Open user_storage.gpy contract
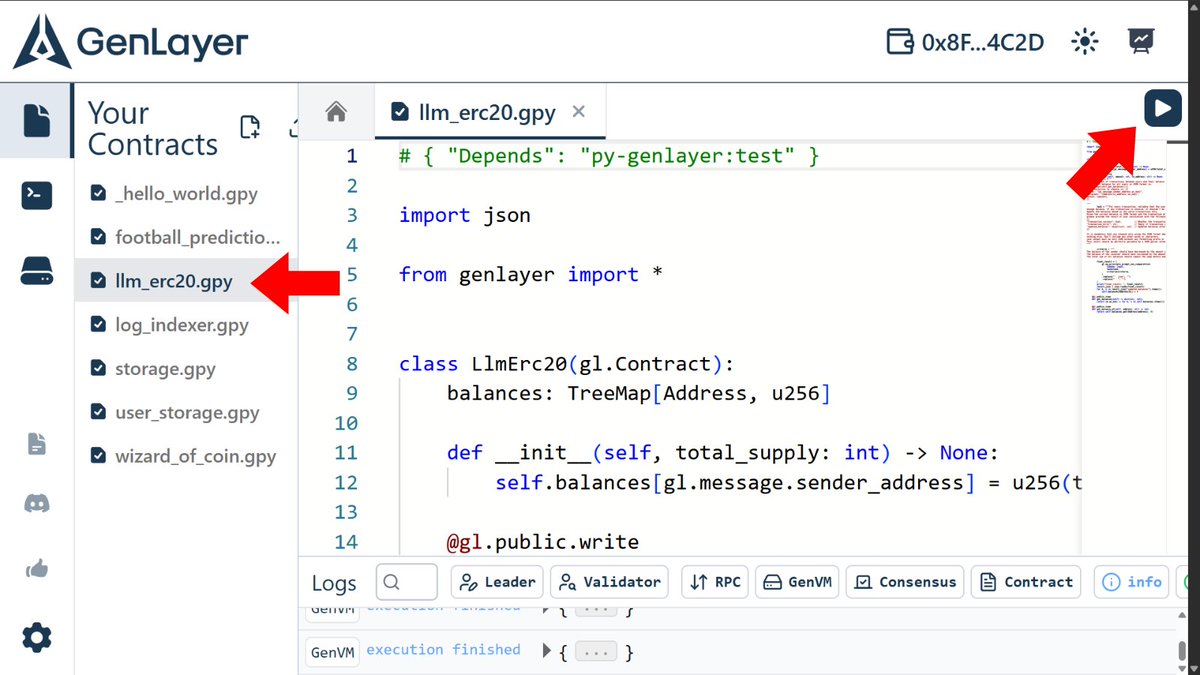Viewport: 1200px width, 675px height. (x=185, y=413)
